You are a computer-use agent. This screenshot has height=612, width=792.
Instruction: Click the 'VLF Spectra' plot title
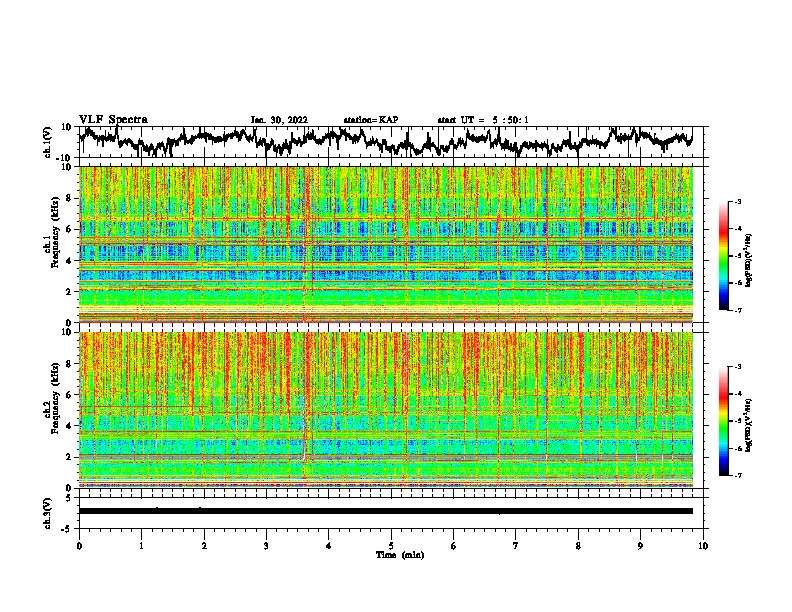point(113,120)
